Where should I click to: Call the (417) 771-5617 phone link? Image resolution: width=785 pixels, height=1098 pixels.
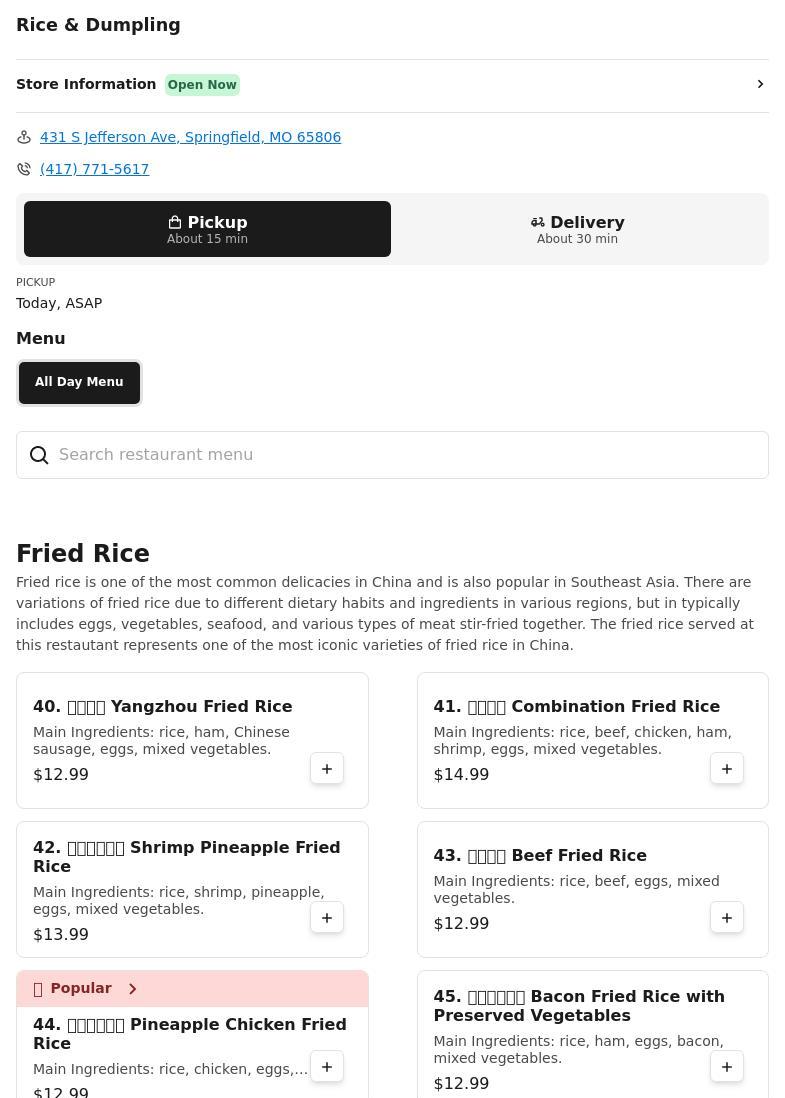(x=94, y=169)
